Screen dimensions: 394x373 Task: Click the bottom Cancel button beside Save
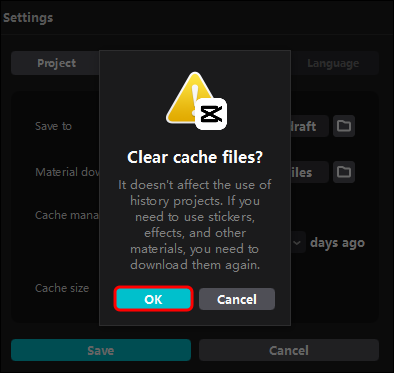click(289, 350)
